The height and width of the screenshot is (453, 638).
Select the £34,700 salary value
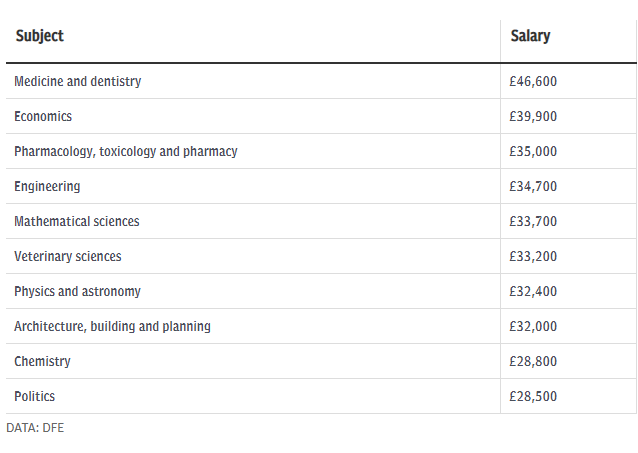(533, 186)
